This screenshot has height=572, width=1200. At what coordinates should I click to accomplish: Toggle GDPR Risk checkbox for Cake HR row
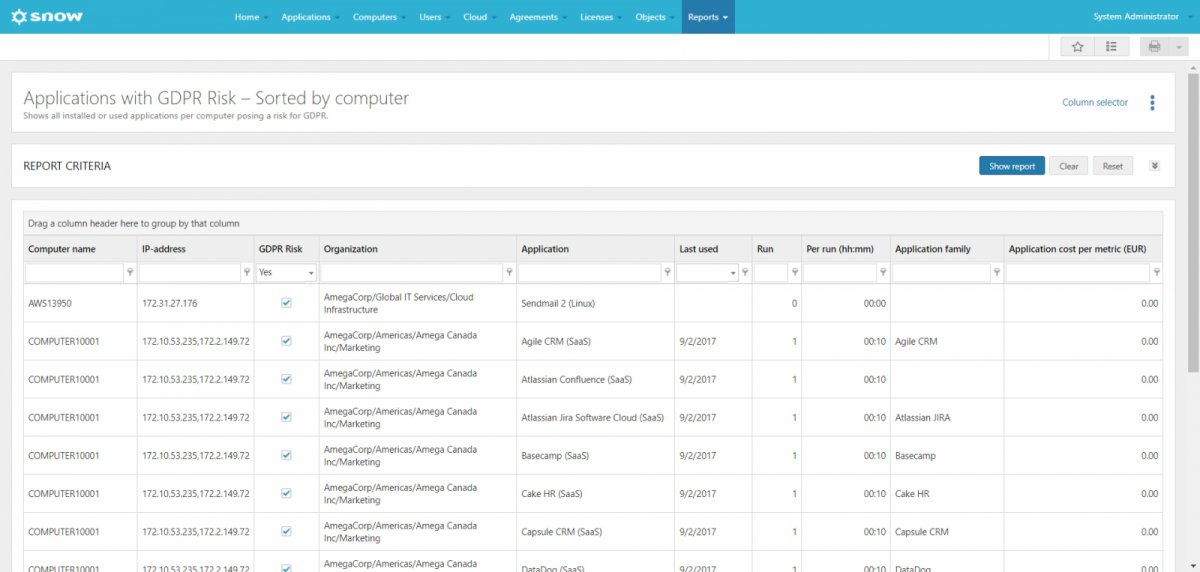point(287,493)
